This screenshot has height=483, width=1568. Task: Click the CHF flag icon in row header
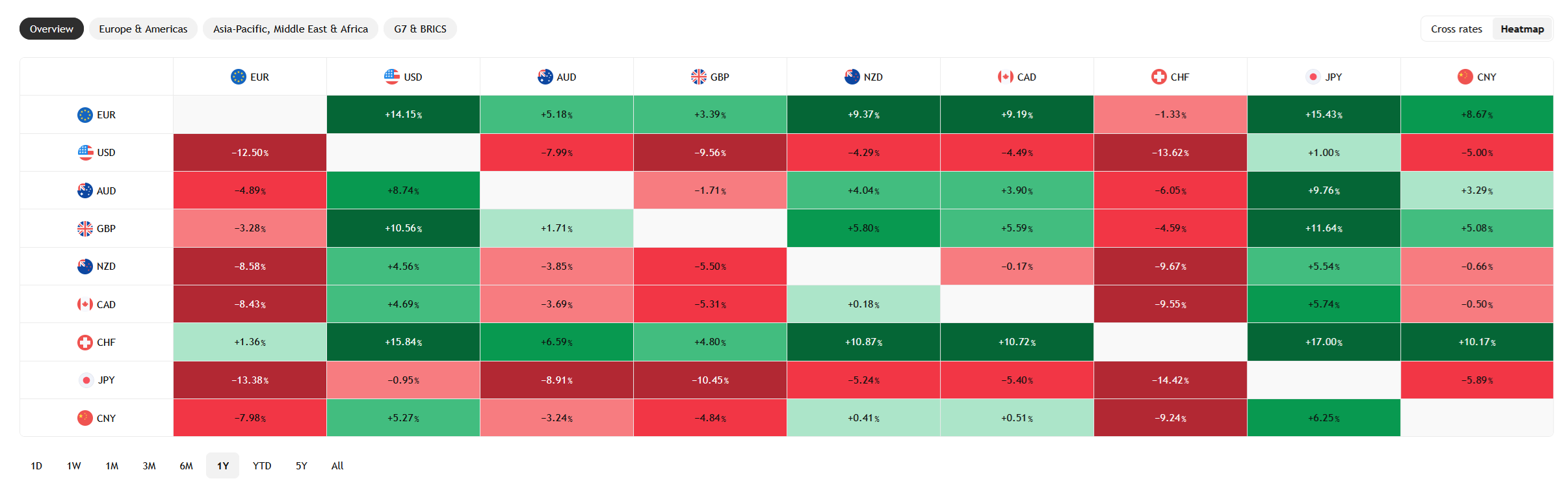(x=85, y=343)
